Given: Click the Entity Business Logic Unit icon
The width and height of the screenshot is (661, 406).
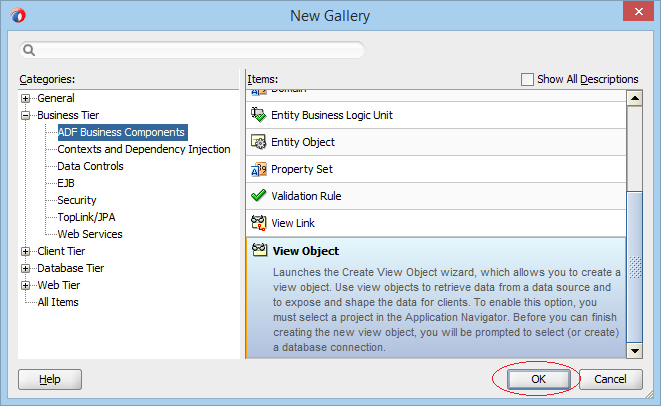Looking at the screenshot, I should coord(258,115).
